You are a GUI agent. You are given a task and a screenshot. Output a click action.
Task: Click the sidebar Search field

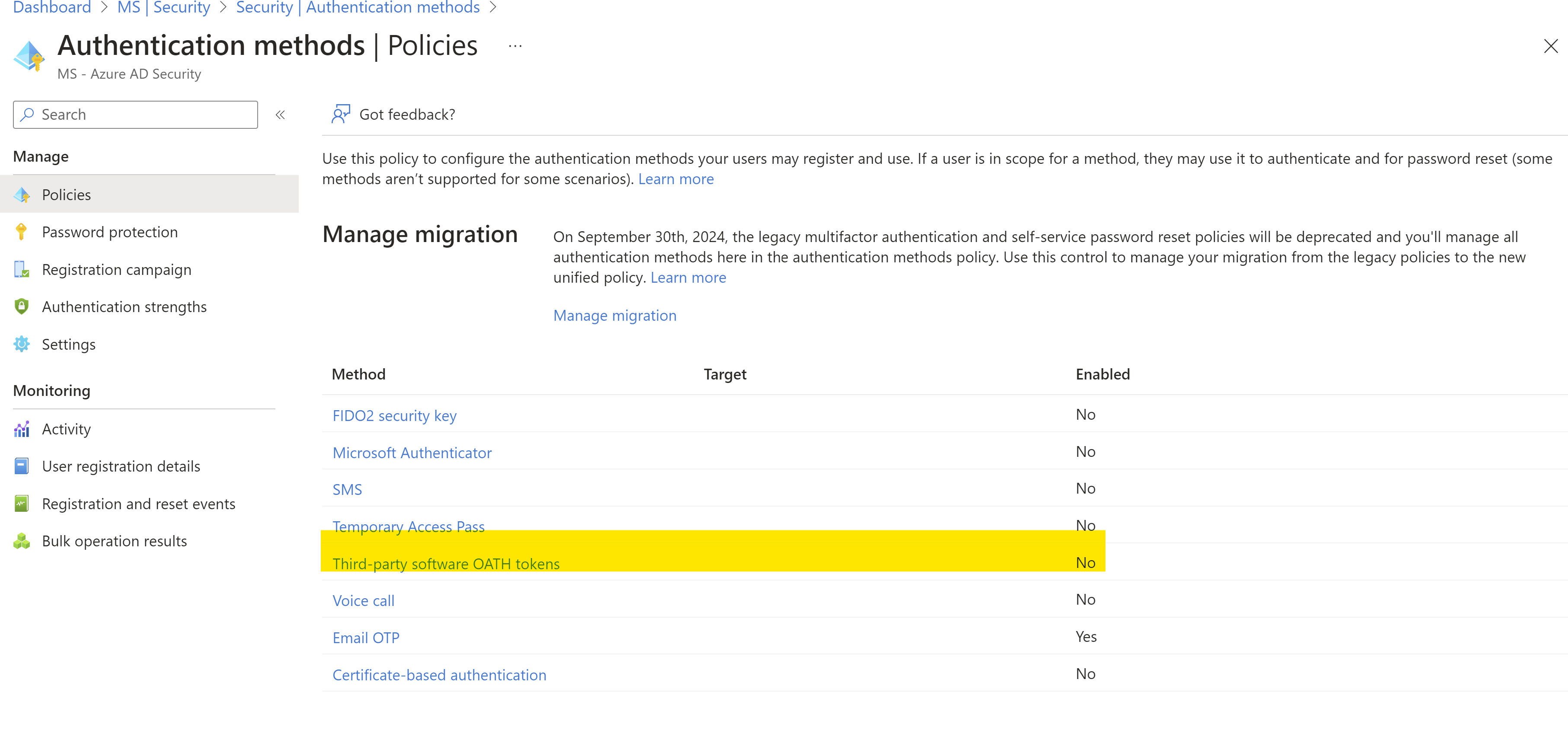135,115
